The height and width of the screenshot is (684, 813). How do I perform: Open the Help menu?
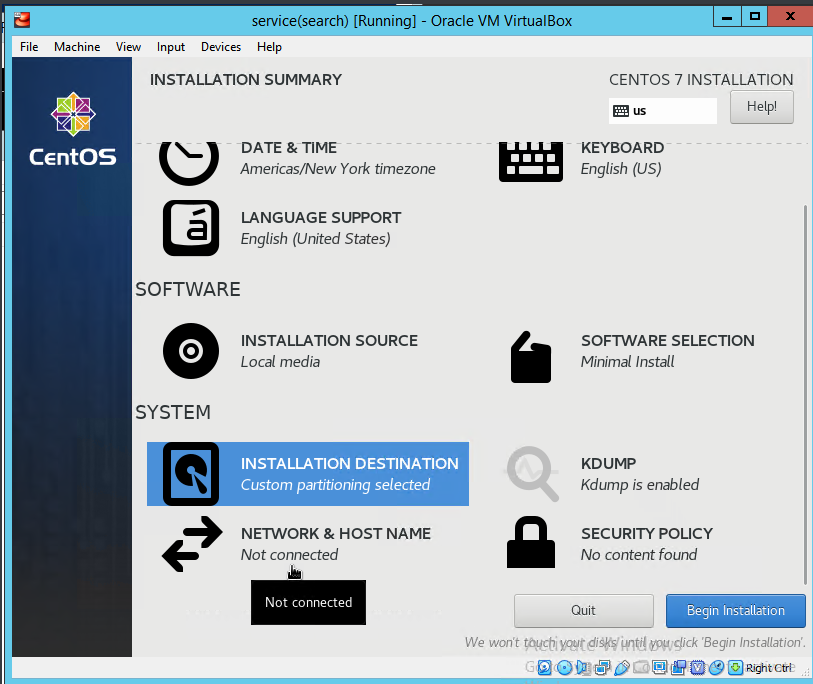tap(269, 47)
